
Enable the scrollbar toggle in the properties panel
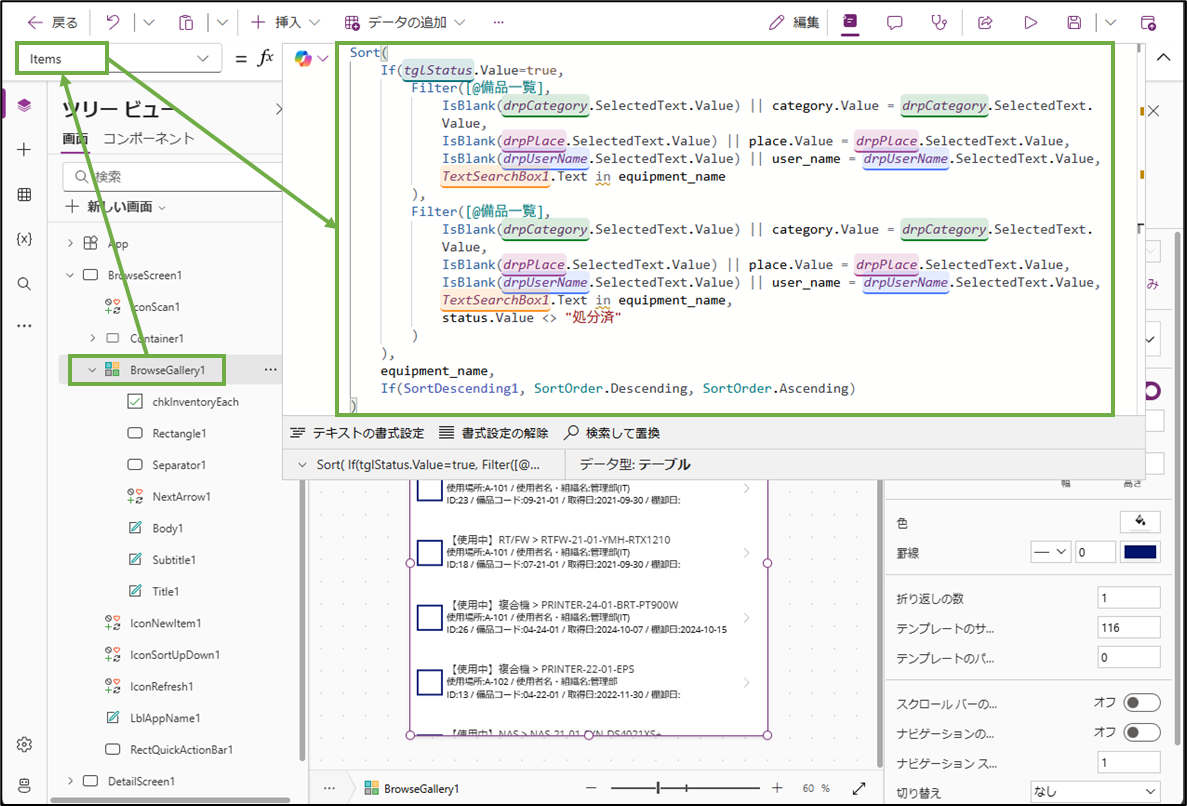point(1142,702)
